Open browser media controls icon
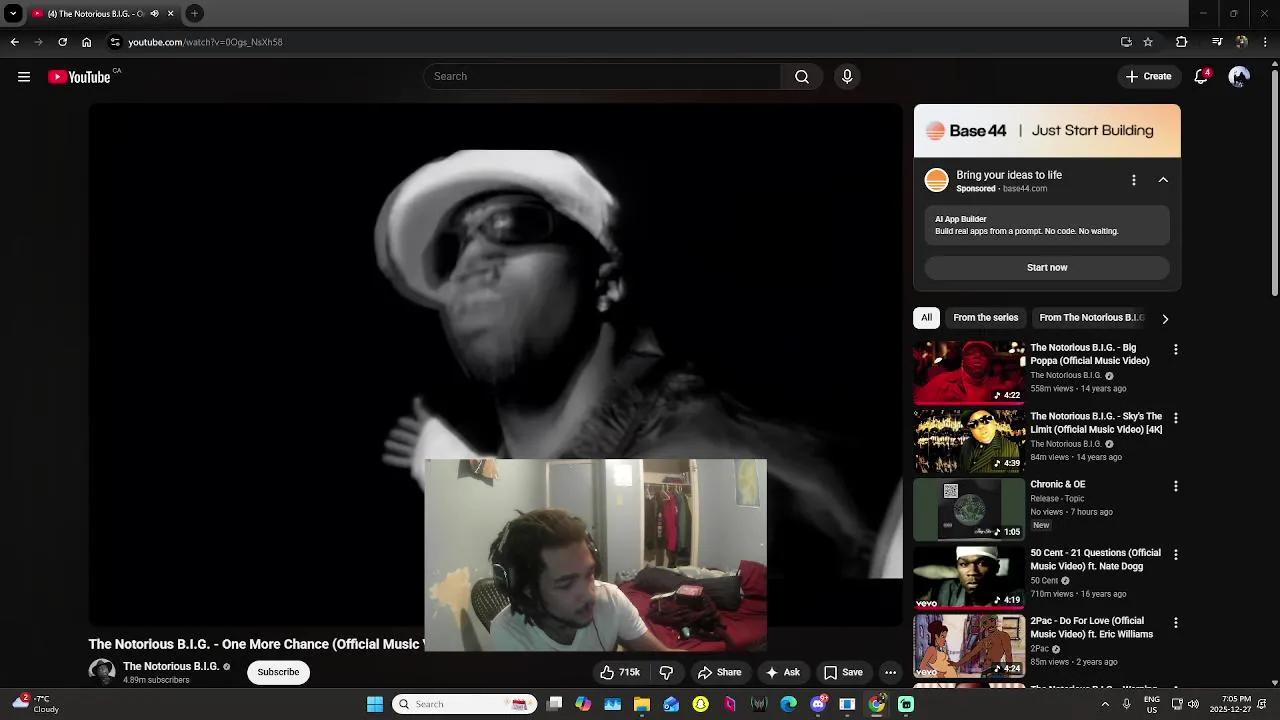Image resolution: width=1280 pixels, height=720 pixels. [x=1217, y=42]
